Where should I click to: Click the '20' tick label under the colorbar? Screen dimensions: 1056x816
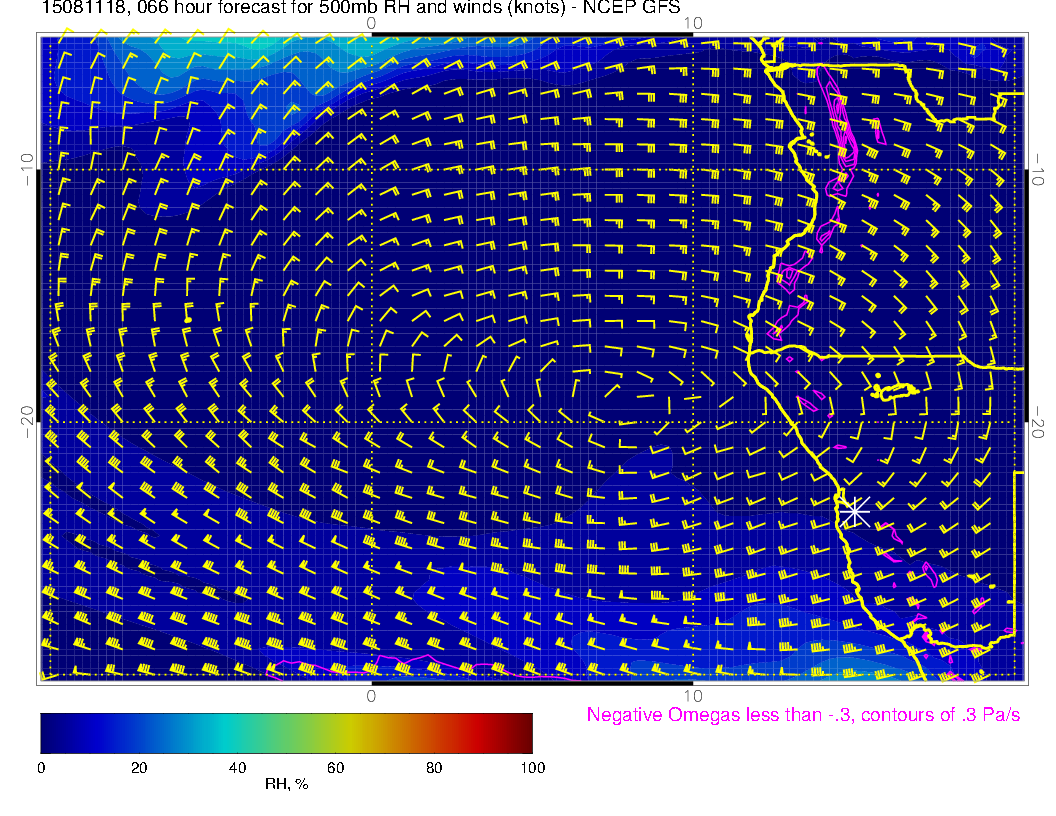tap(139, 767)
